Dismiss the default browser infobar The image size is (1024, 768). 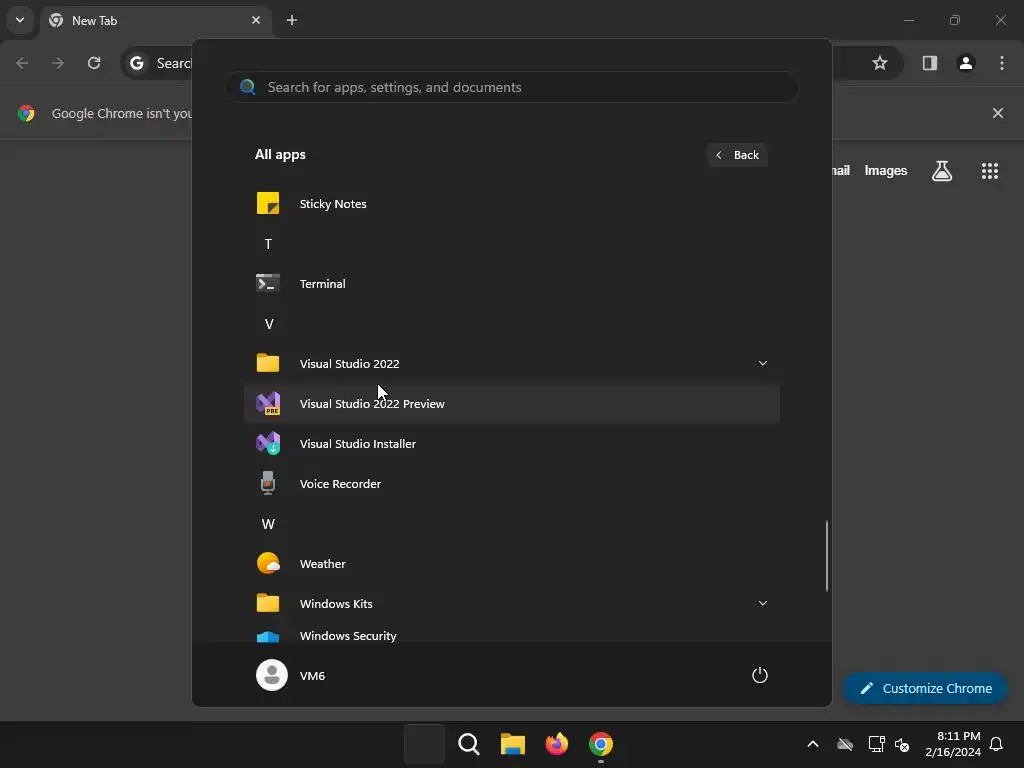(x=997, y=113)
